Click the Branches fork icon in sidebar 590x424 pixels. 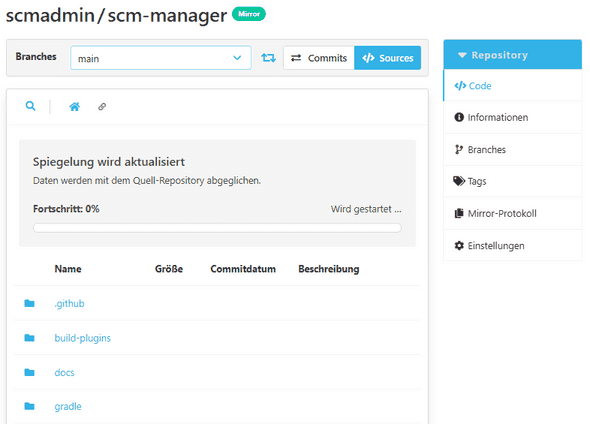(x=459, y=149)
